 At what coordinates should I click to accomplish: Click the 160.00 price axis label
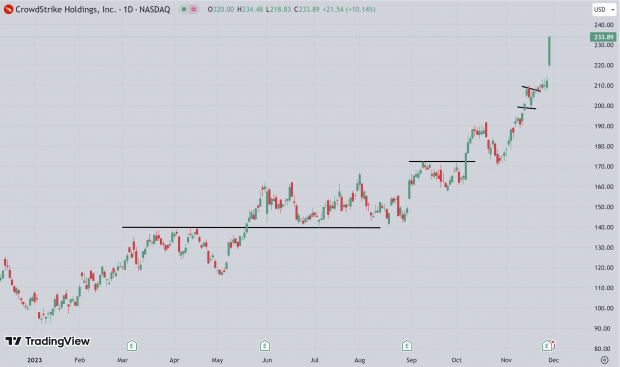pos(604,187)
